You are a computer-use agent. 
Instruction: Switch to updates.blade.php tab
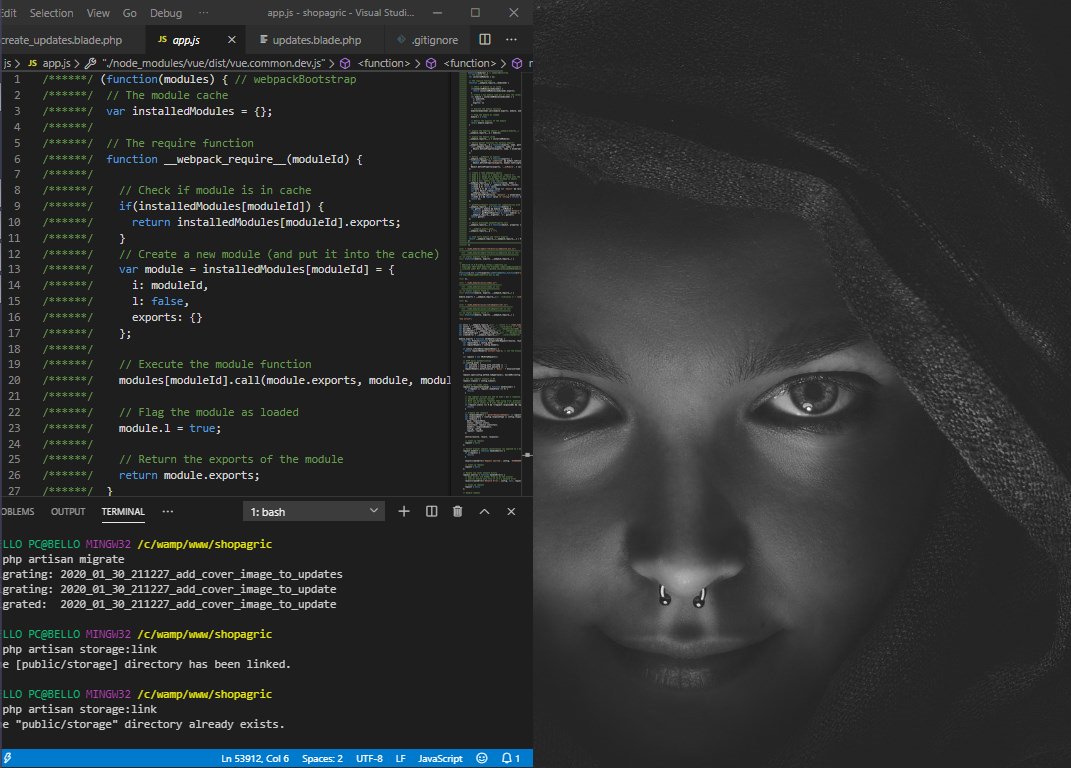pos(317,40)
